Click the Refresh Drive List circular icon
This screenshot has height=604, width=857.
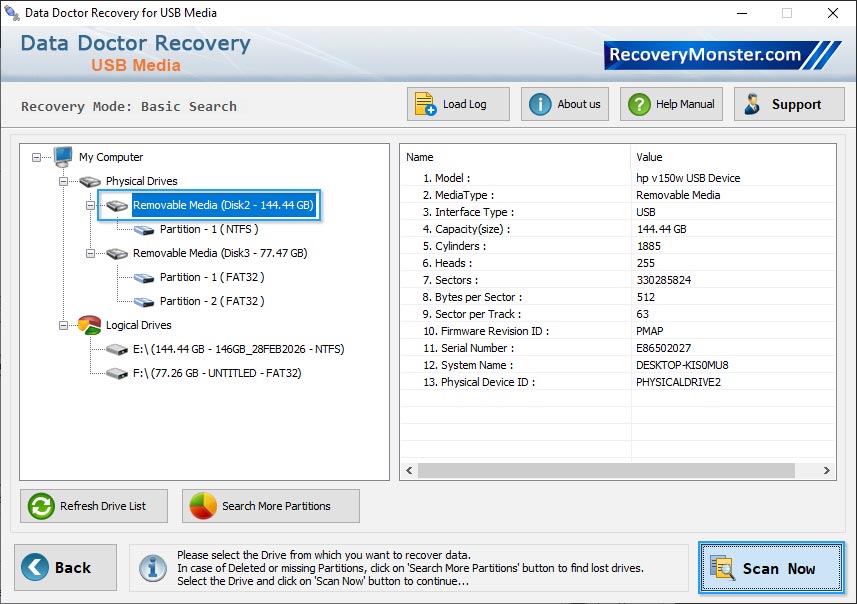coord(39,506)
